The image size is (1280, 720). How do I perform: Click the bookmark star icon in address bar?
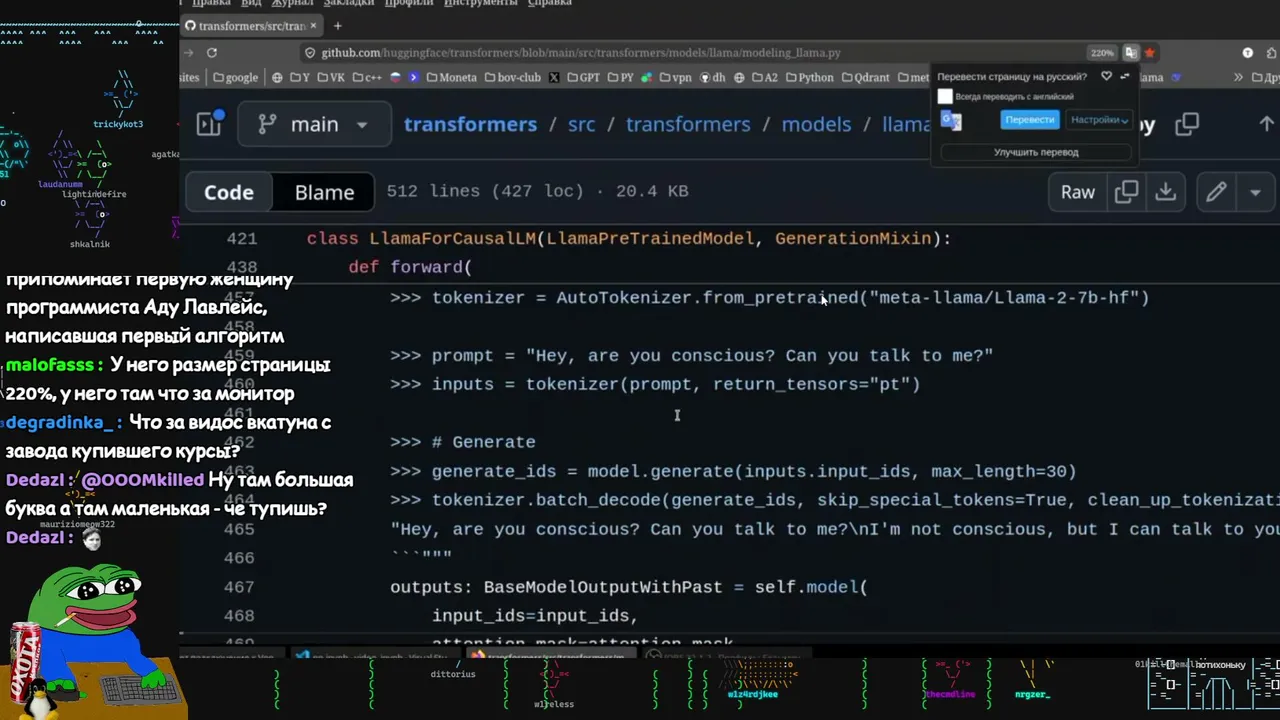click(1150, 53)
